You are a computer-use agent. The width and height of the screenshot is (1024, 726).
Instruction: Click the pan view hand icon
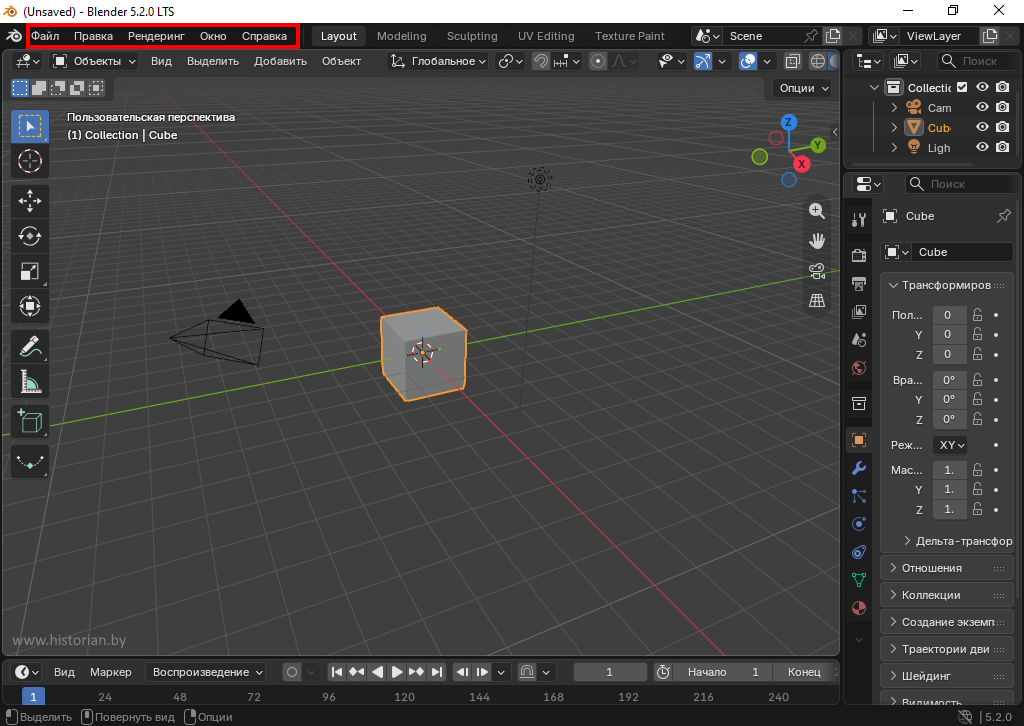pyautogui.click(x=817, y=241)
